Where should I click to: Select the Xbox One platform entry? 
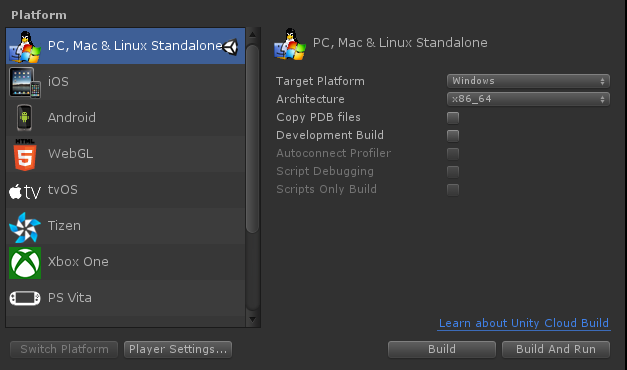click(x=126, y=262)
